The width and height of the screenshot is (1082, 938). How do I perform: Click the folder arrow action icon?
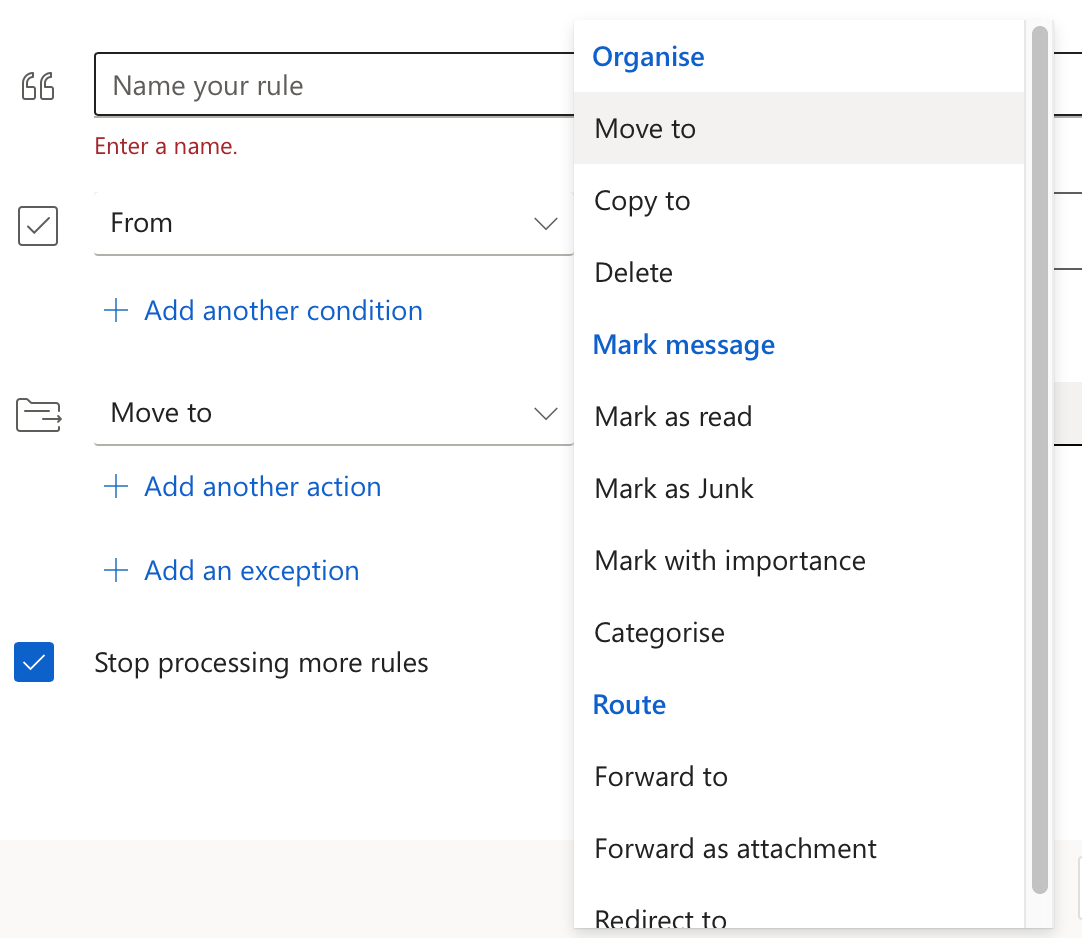[x=39, y=414]
